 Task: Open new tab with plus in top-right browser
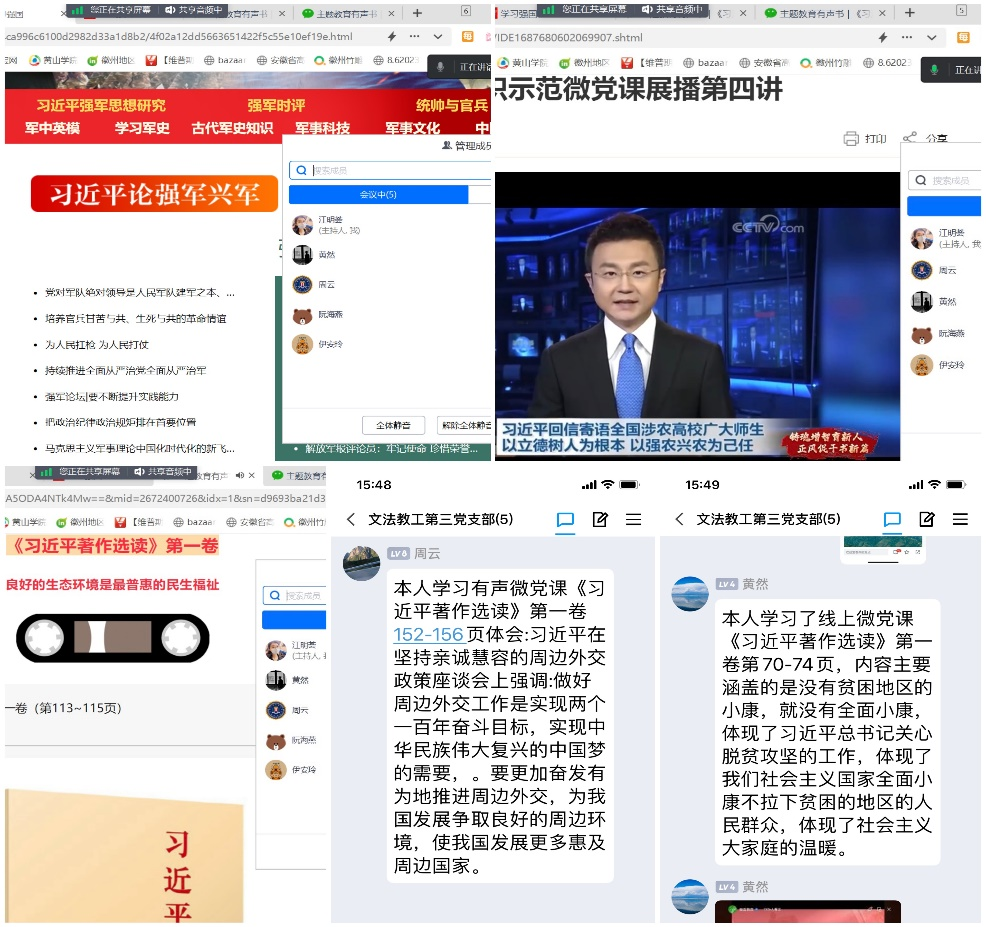(x=909, y=13)
